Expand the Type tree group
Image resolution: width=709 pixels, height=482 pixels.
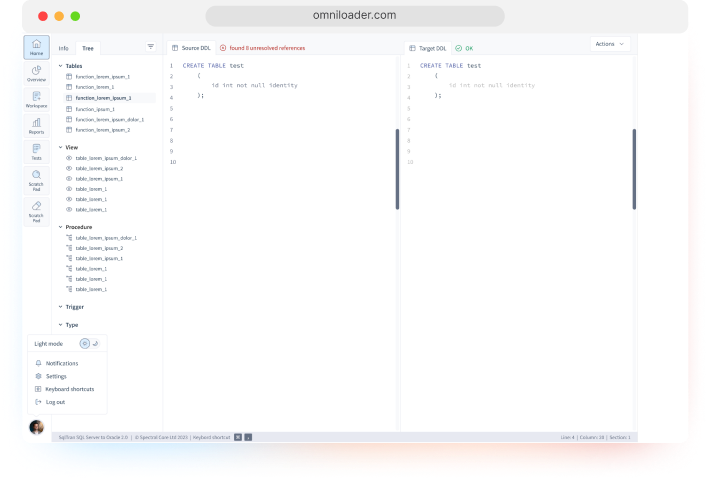(61, 325)
